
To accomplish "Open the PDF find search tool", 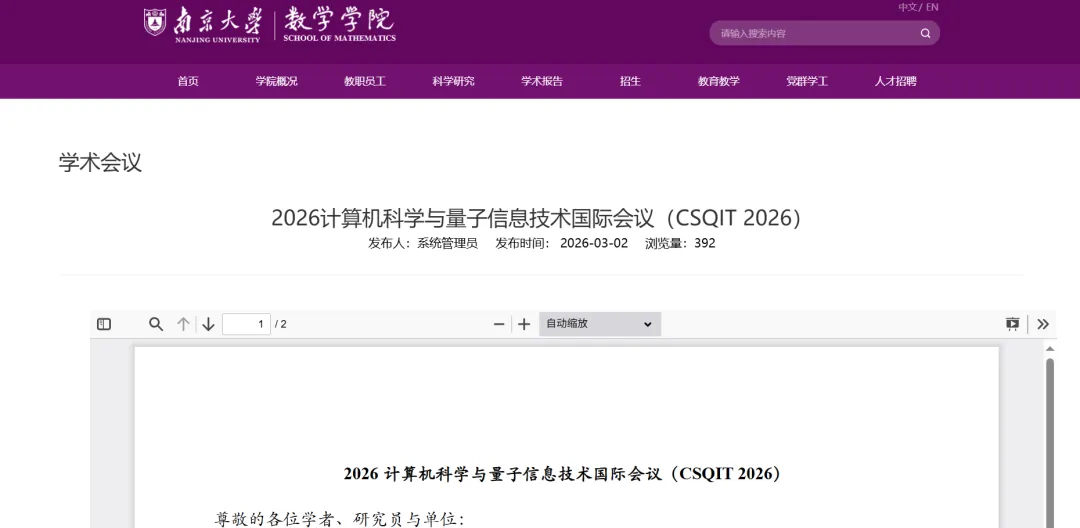I will 156,324.
